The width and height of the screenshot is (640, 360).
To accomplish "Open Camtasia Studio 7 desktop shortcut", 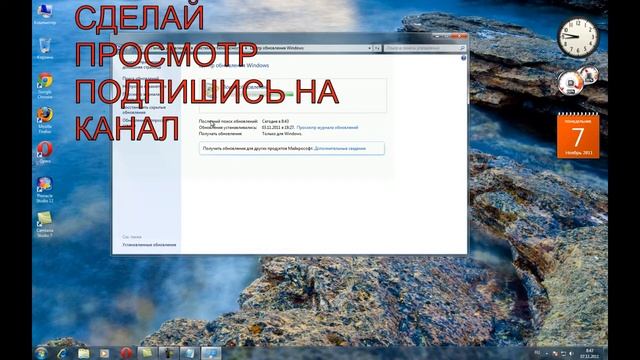I will click(x=45, y=224).
